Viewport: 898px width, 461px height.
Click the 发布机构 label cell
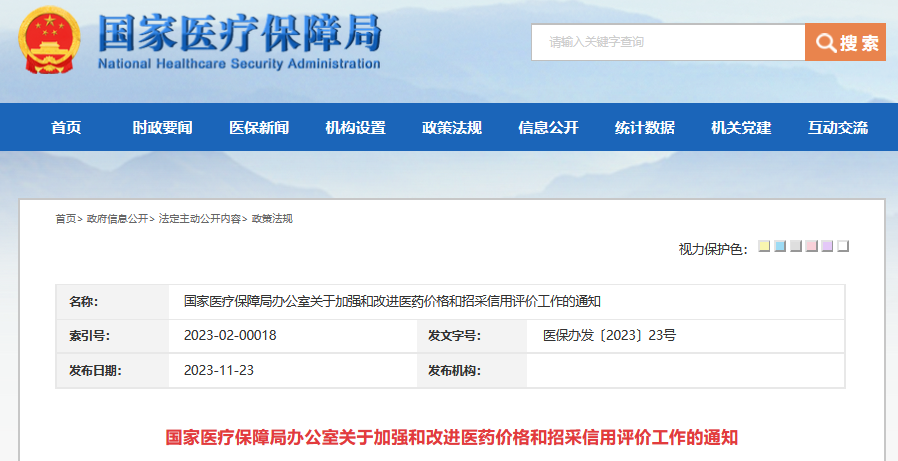tap(472, 371)
